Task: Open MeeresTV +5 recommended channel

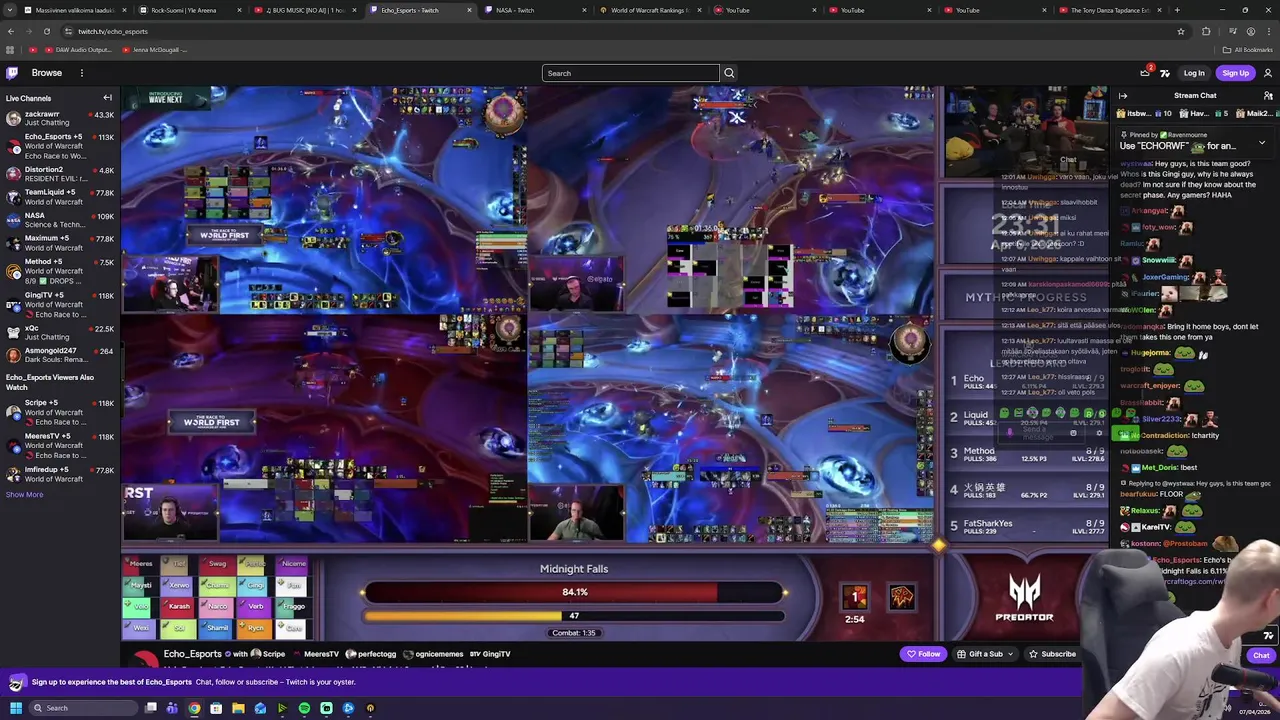Action: (x=60, y=445)
